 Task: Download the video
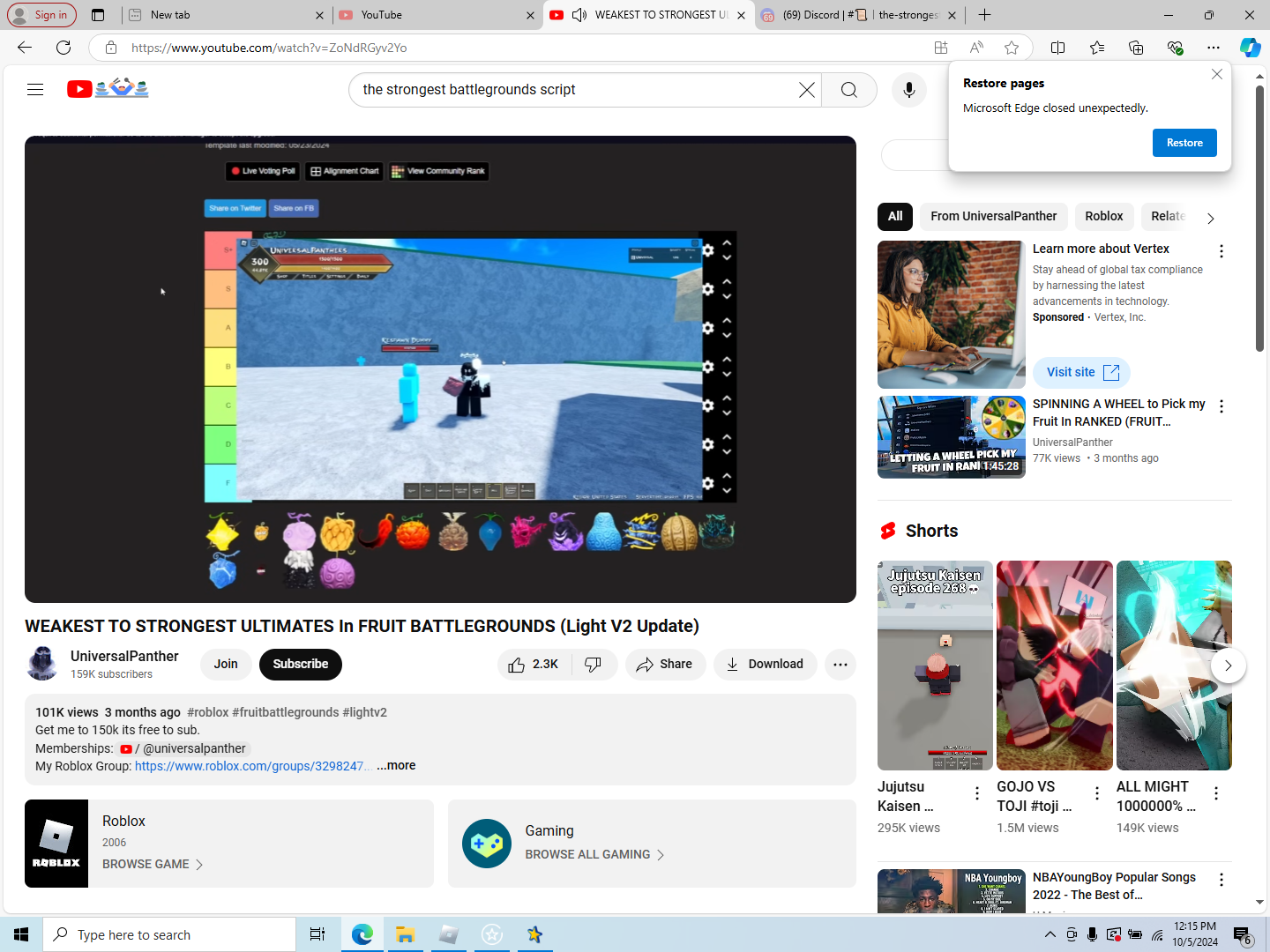pyautogui.click(x=765, y=665)
